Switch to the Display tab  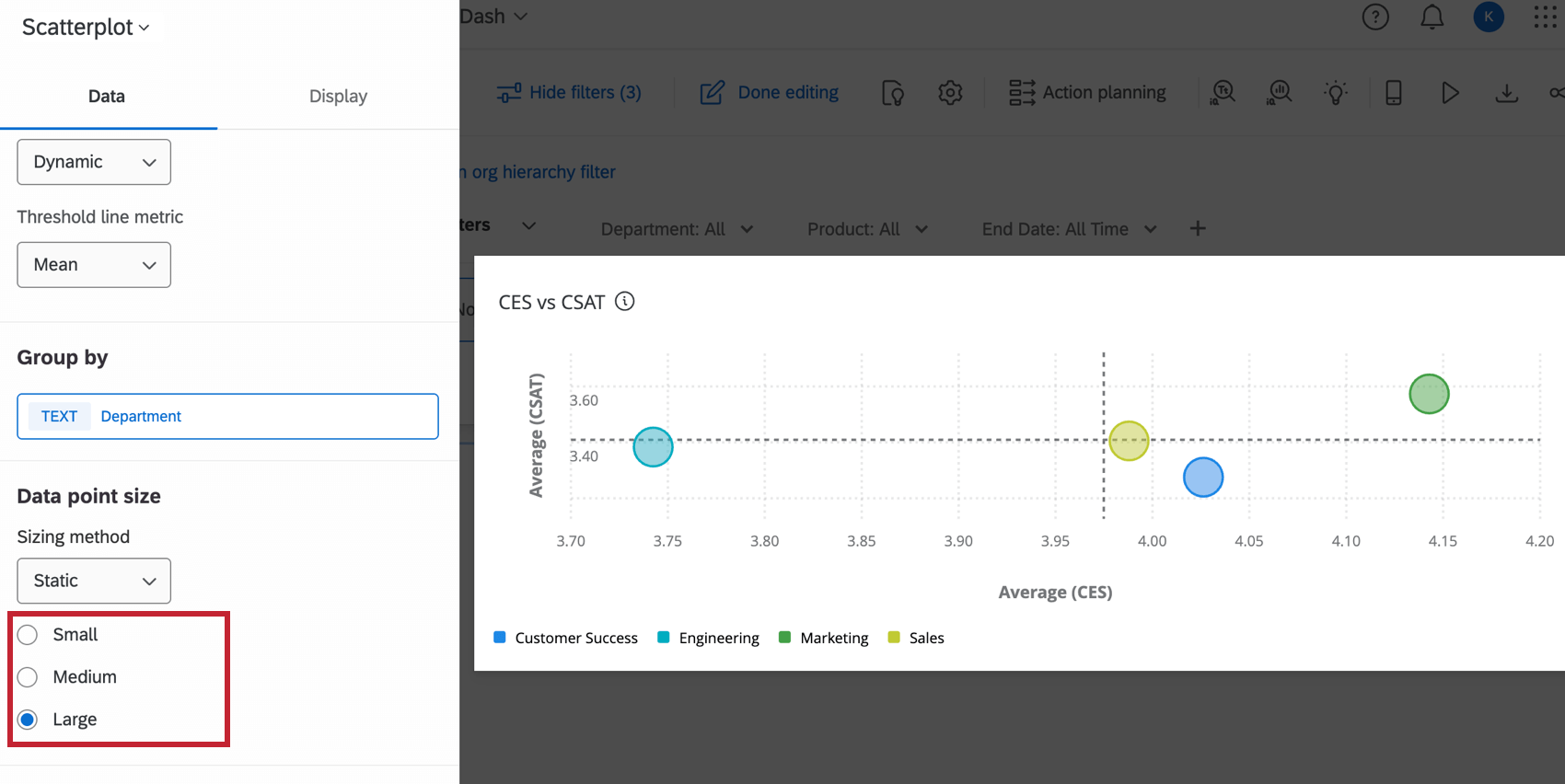click(338, 96)
